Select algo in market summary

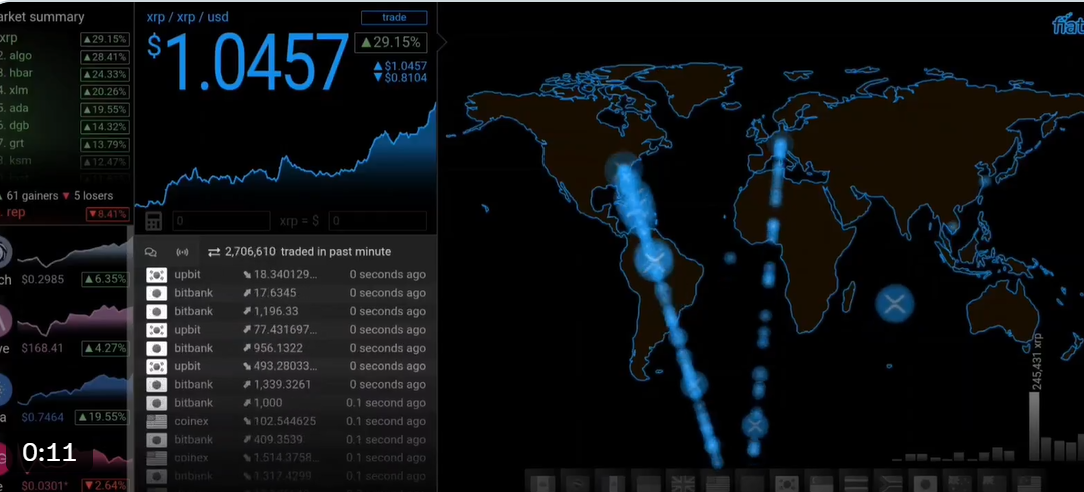click(21, 56)
